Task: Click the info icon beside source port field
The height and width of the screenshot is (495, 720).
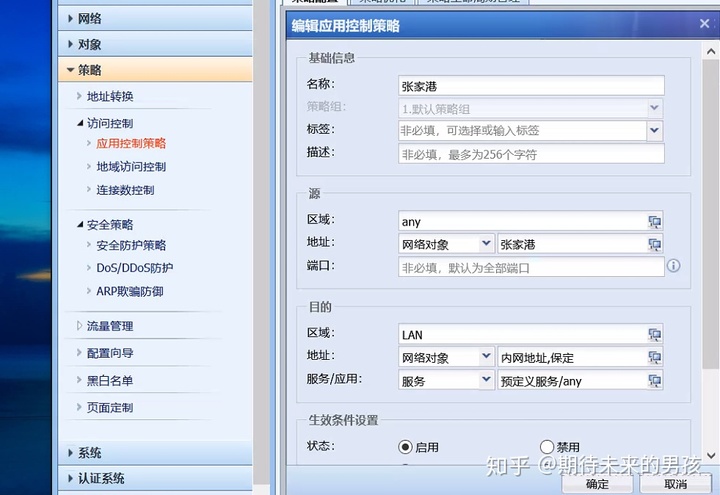Action: pyautogui.click(x=673, y=266)
